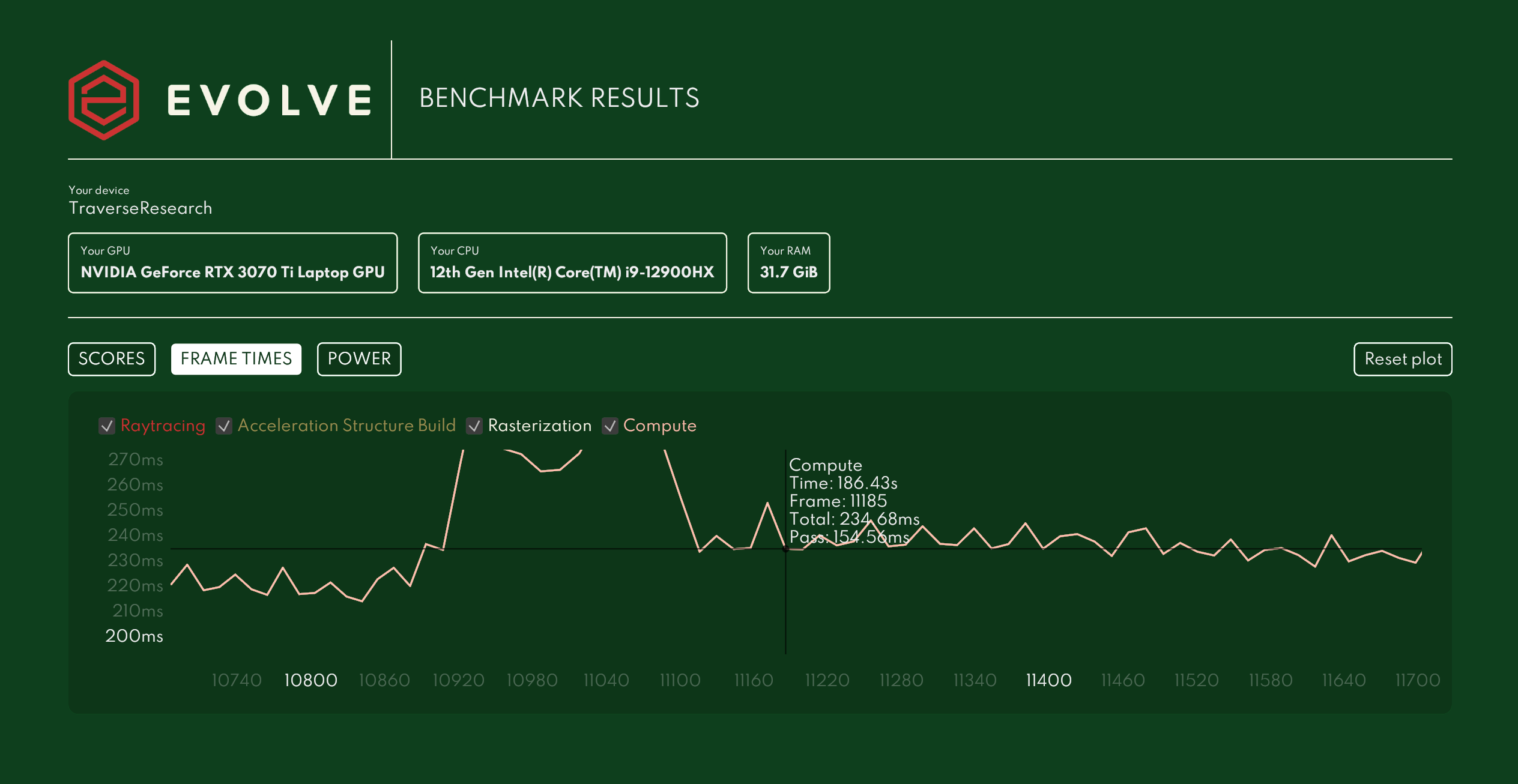1518x784 pixels.
Task: Click the 10800 x-axis frame label
Action: pos(310,680)
